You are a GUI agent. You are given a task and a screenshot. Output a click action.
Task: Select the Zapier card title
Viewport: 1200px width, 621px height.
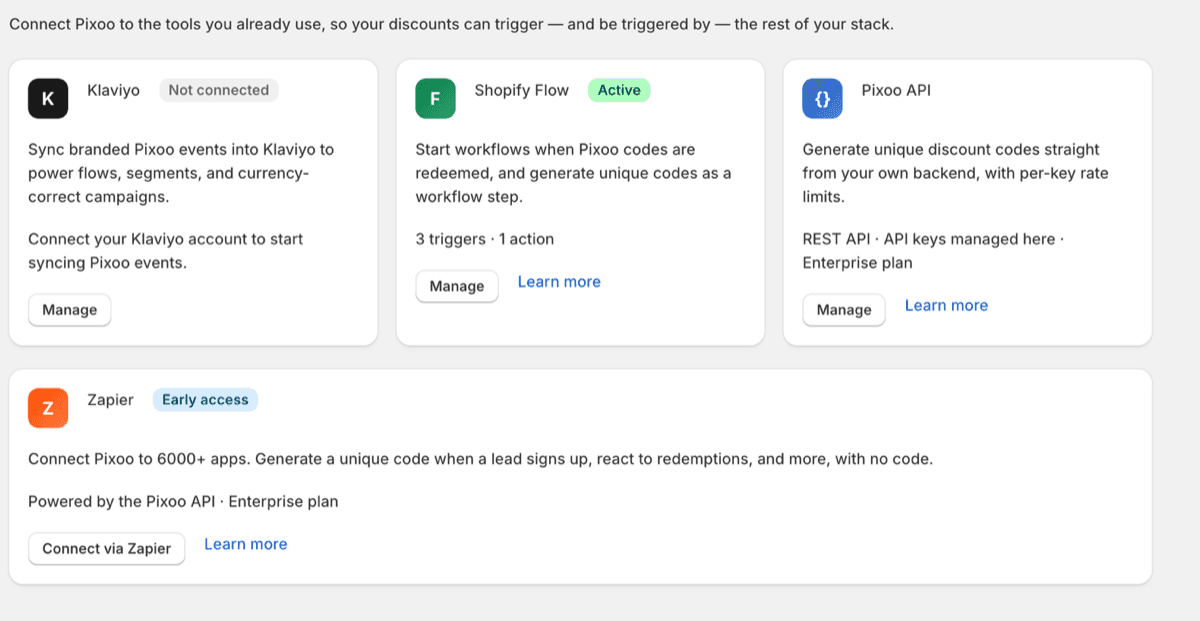[110, 400]
